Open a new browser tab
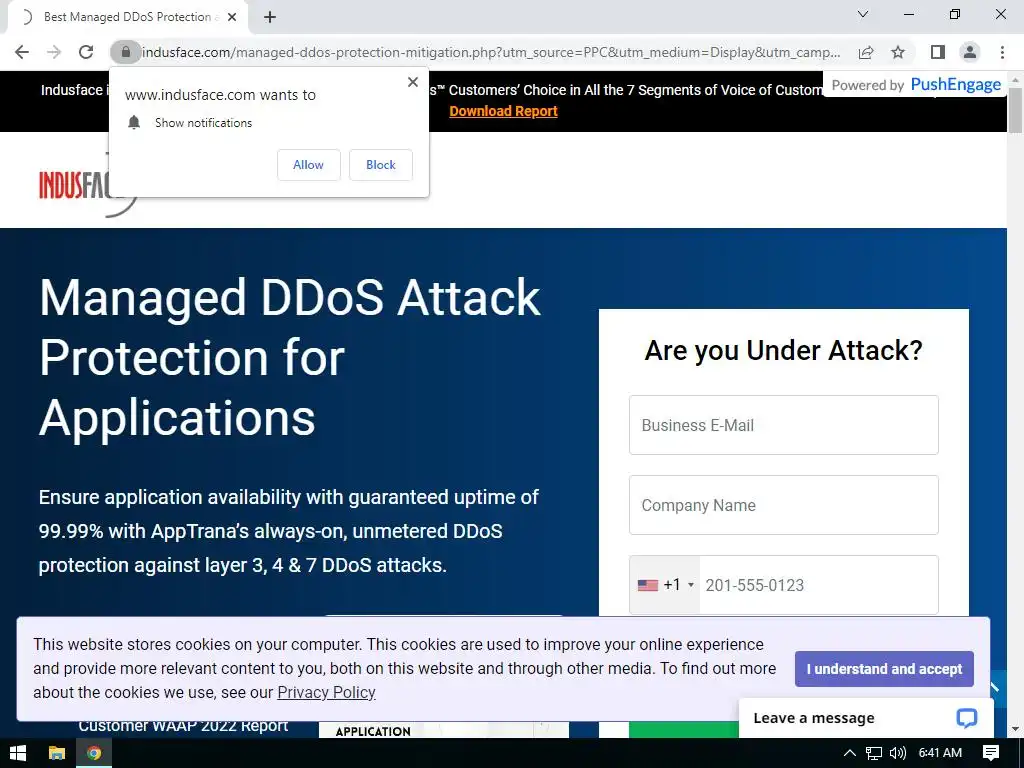 pos(270,18)
